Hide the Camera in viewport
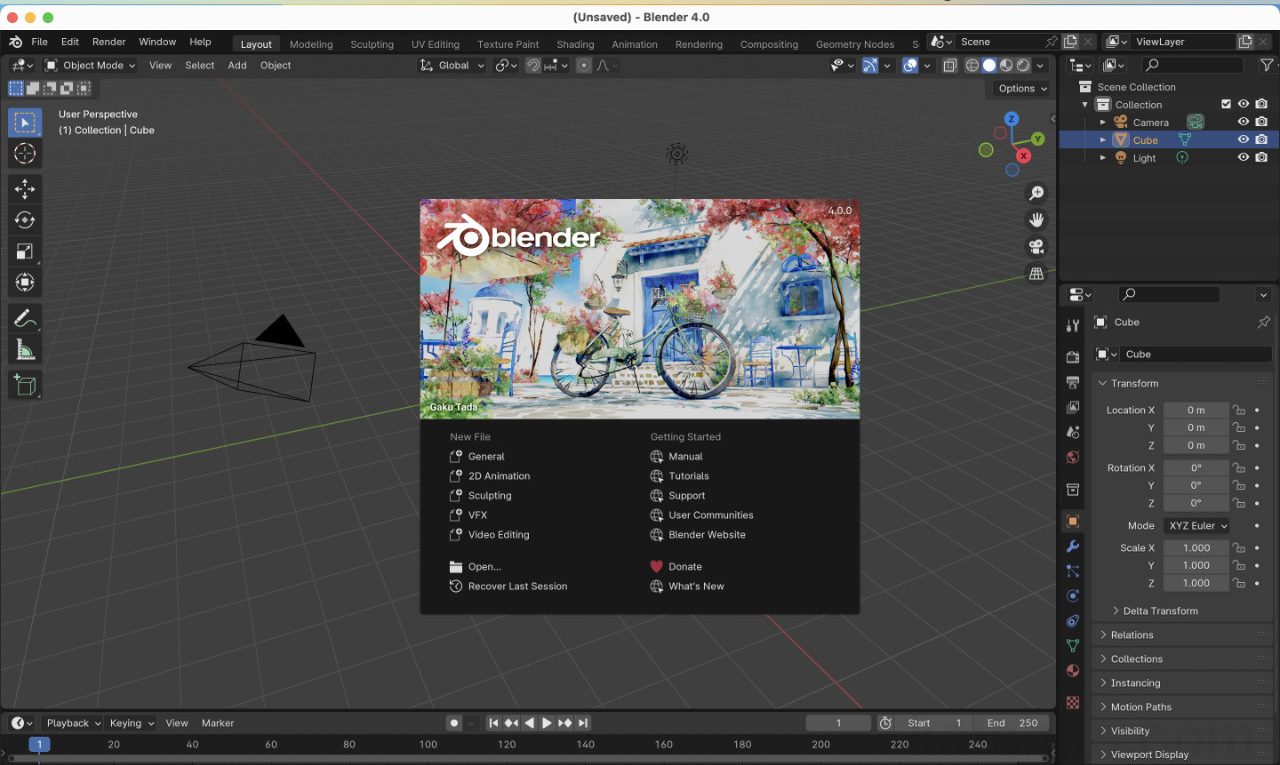The image size is (1280, 765). click(1244, 122)
